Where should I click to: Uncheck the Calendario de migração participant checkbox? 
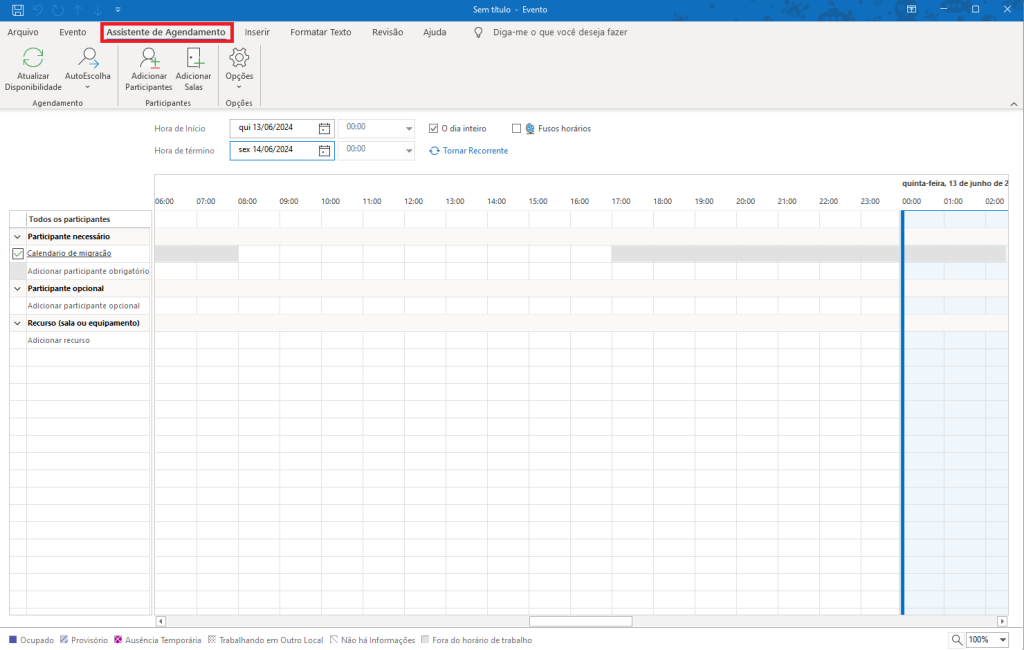18,254
